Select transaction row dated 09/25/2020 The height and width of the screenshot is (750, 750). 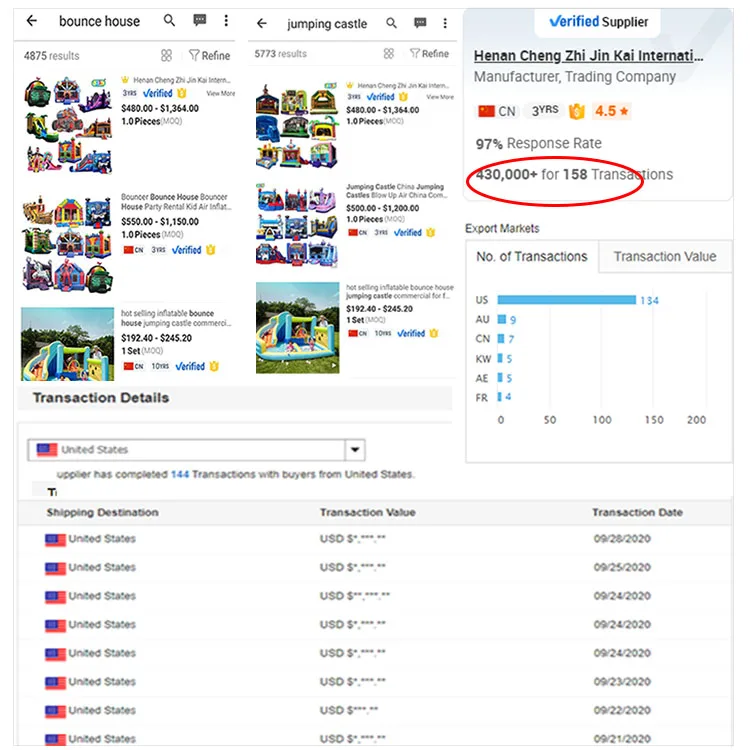(375, 568)
